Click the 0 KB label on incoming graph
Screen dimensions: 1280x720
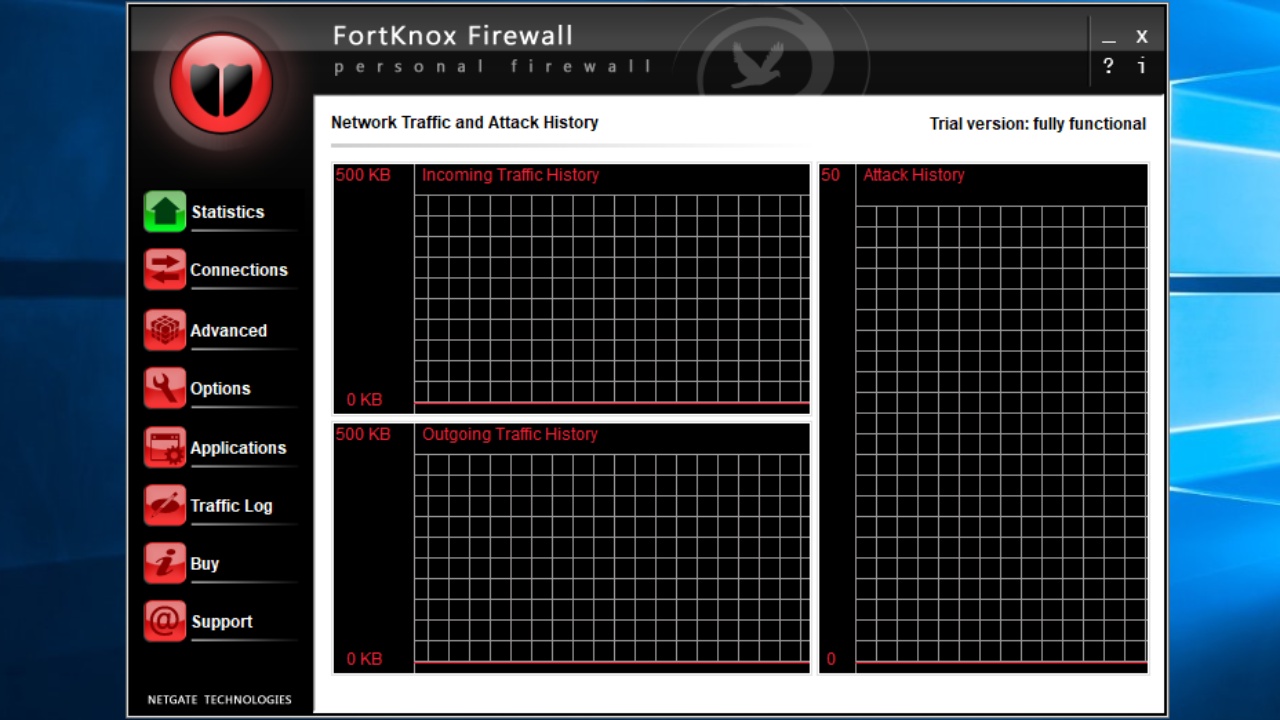(365, 400)
